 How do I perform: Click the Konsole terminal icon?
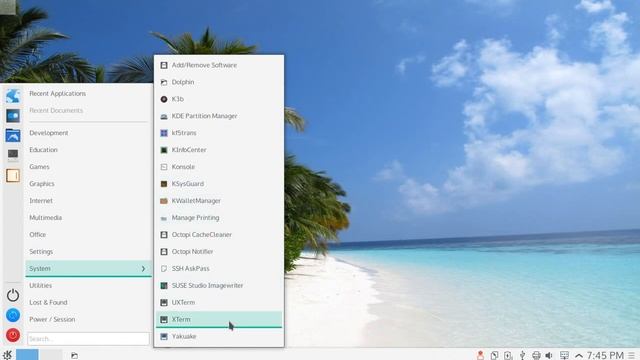[164, 167]
